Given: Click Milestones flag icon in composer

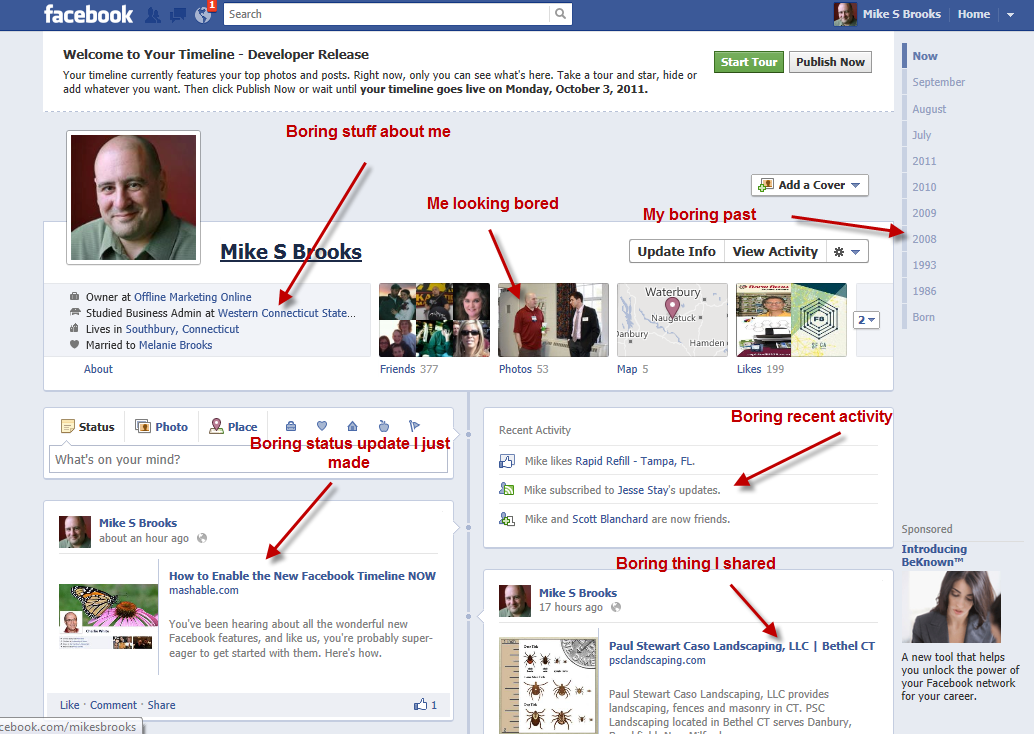Looking at the screenshot, I should (414, 426).
